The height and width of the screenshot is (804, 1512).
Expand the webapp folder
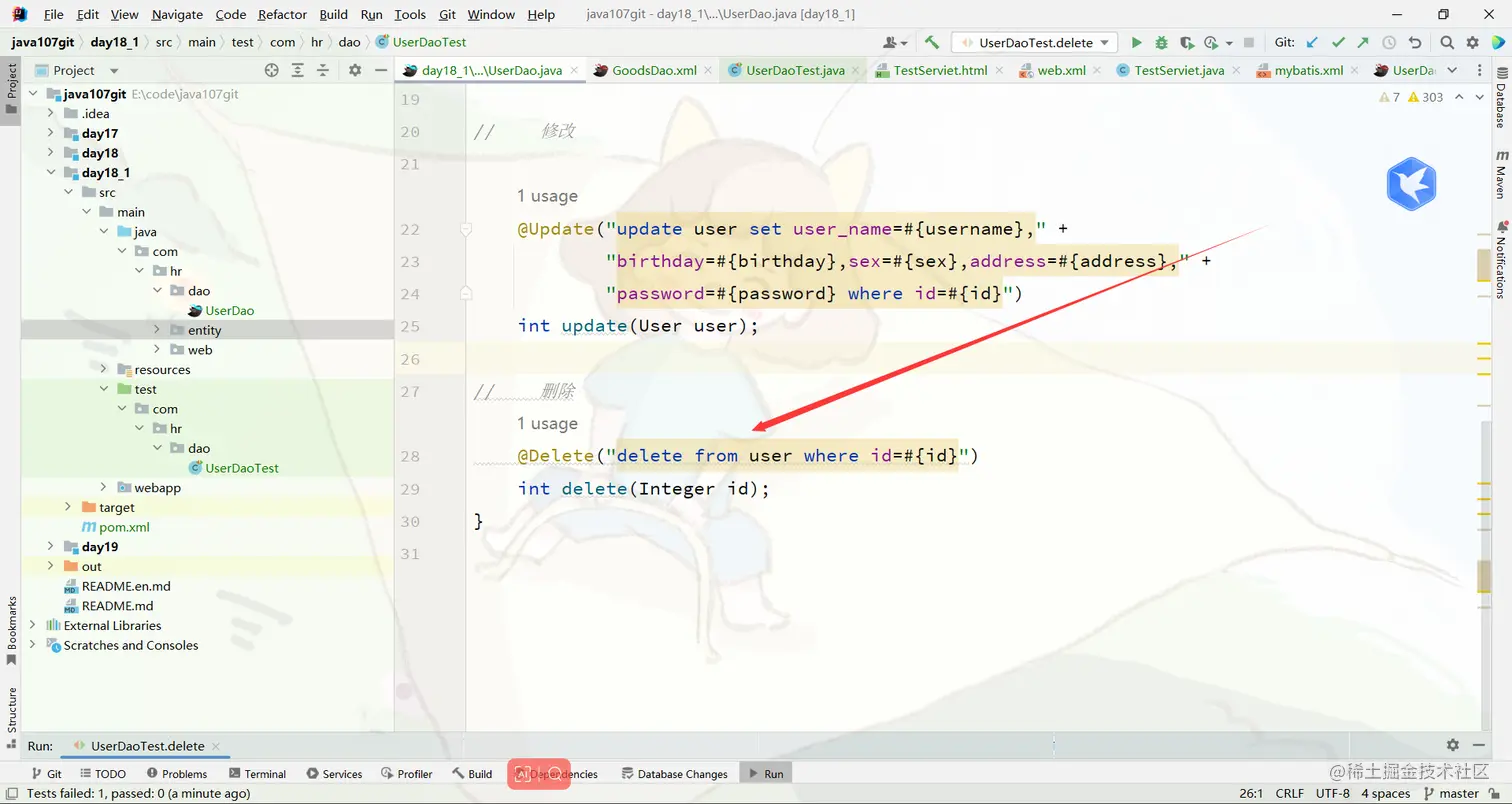[104, 488]
